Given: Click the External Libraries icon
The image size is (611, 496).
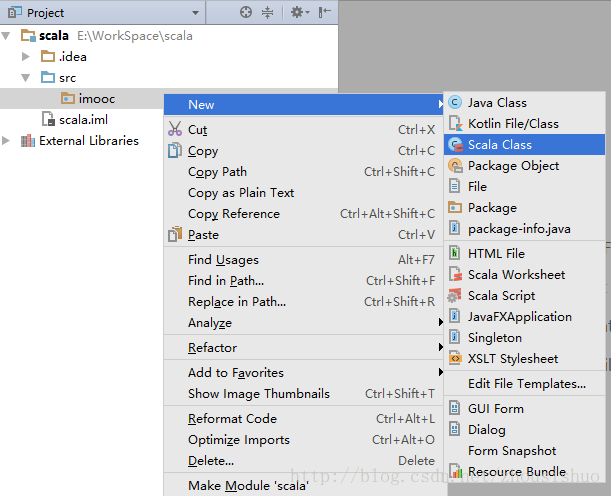Looking at the screenshot, I should click(x=28, y=141).
